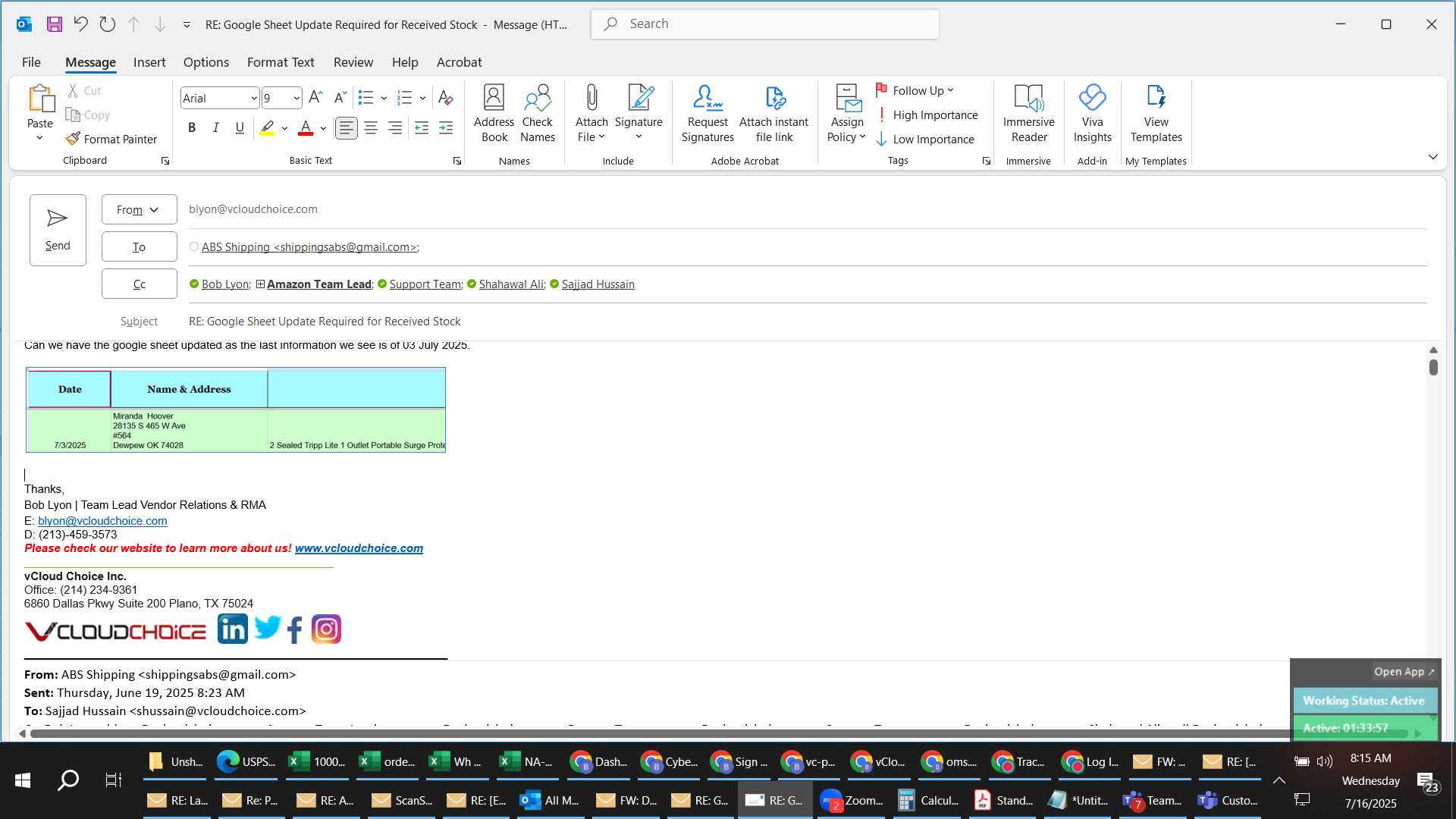This screenshot has width=1456, height=819.
Task: Increase font size
Action: point(315,97)
